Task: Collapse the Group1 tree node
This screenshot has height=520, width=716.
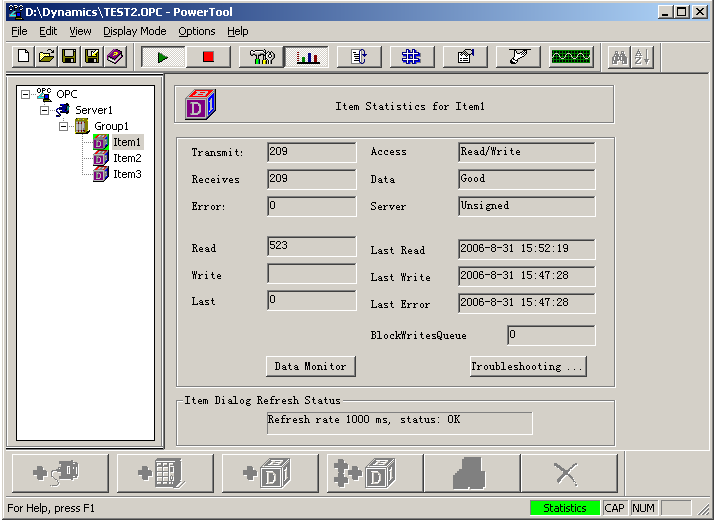Action: (x=63, y=126)
